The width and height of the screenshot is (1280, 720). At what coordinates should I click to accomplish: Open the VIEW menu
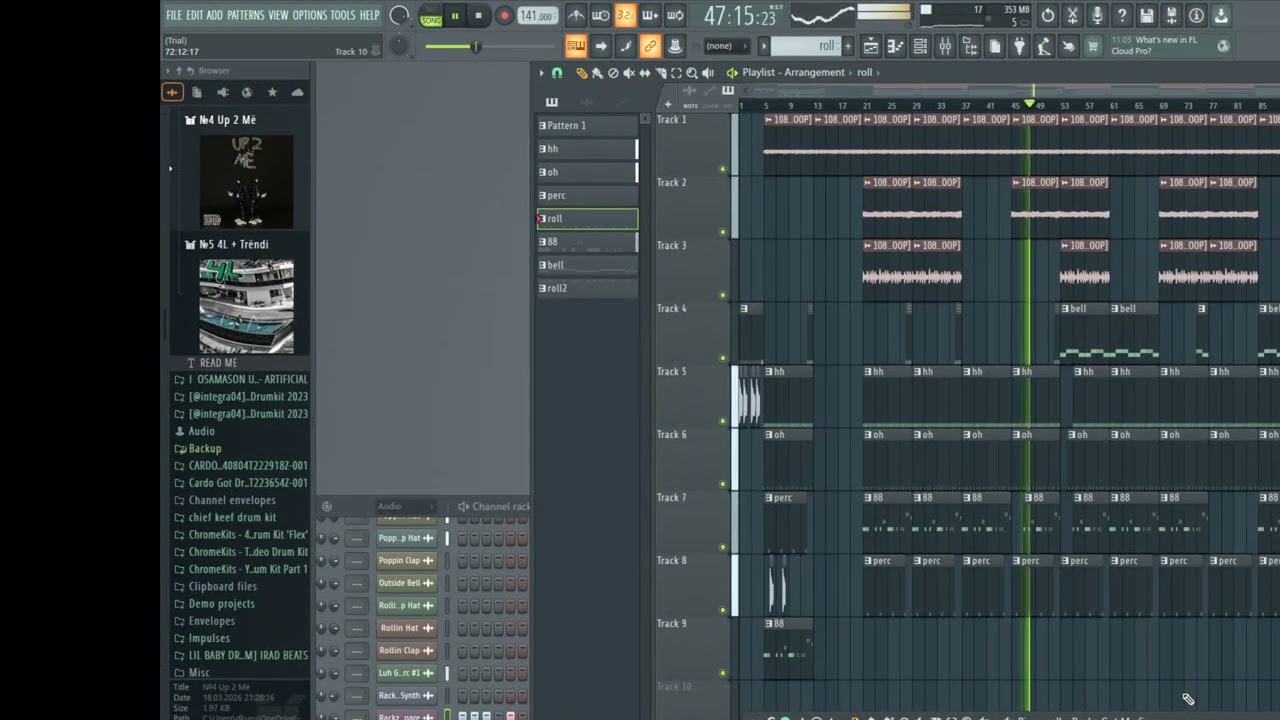278,15
